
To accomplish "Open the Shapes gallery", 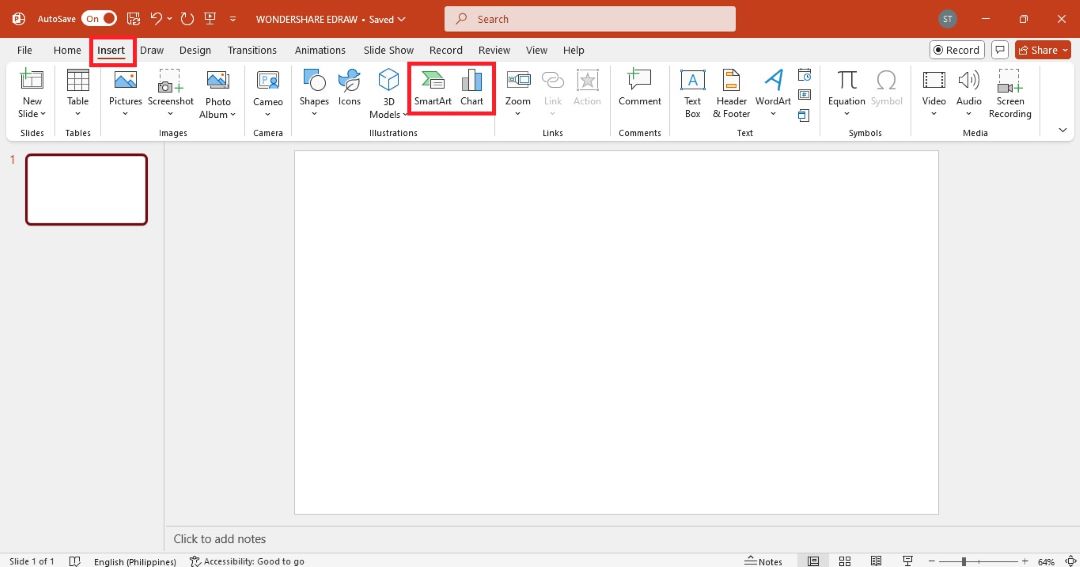I will click(314, 94).
